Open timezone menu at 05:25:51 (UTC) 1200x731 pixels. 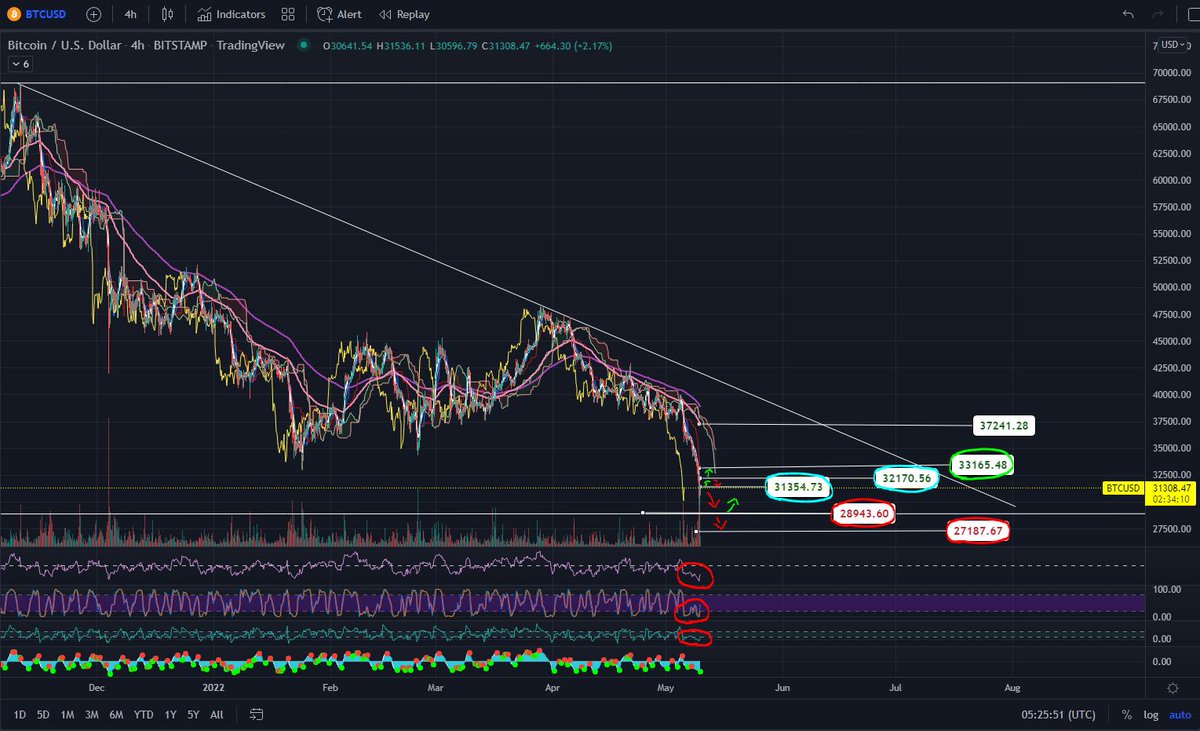(x=1058, y=715)
